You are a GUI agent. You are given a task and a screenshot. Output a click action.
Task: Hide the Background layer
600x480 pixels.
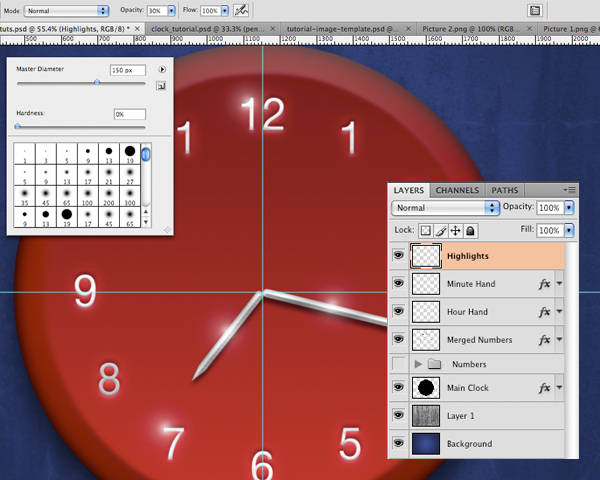(x=399, y=443)
